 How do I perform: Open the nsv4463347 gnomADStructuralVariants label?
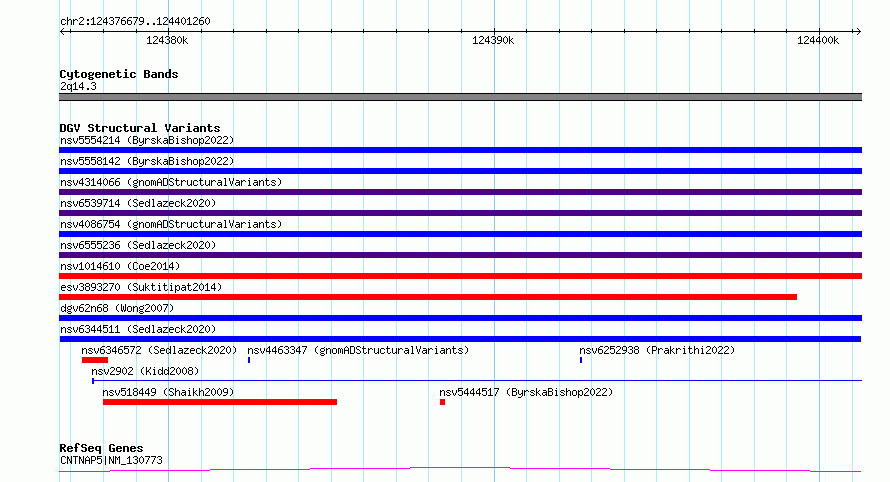pyautogui.click(x=358, y=350)
